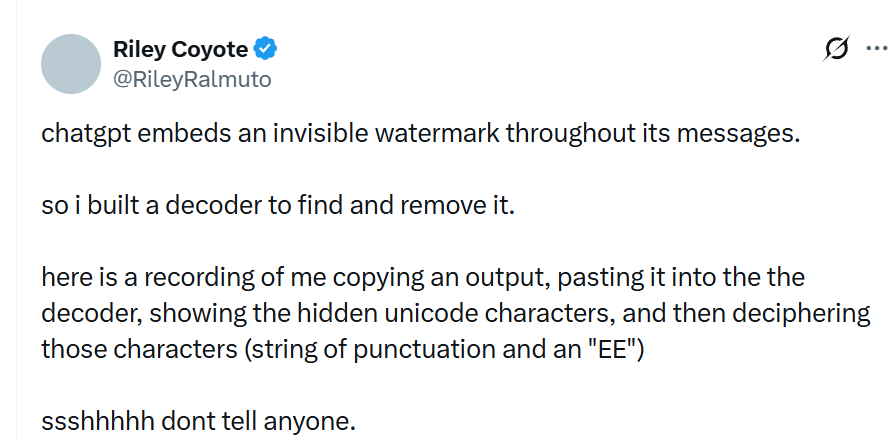This screenshot has height=441, width=894.
Task: Click the blue verified checkmark badge
Action: (x=267, y=48)
